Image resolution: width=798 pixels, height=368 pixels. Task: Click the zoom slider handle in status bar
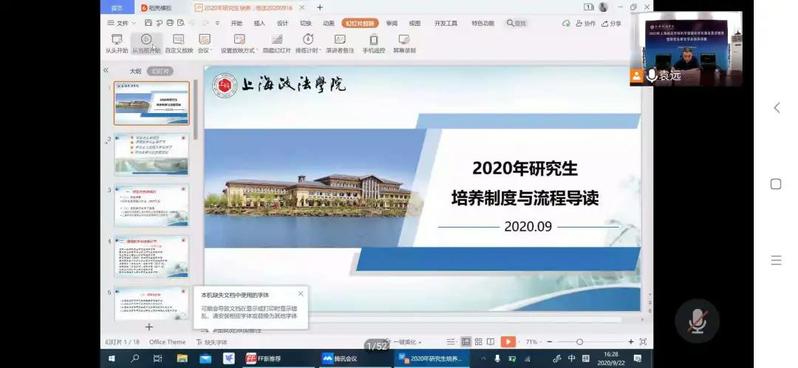point(580,342)
